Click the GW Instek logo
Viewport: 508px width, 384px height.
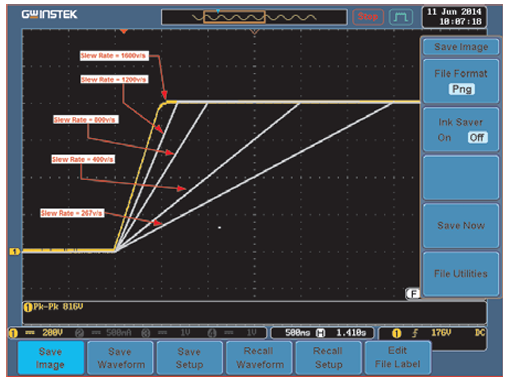49,14
